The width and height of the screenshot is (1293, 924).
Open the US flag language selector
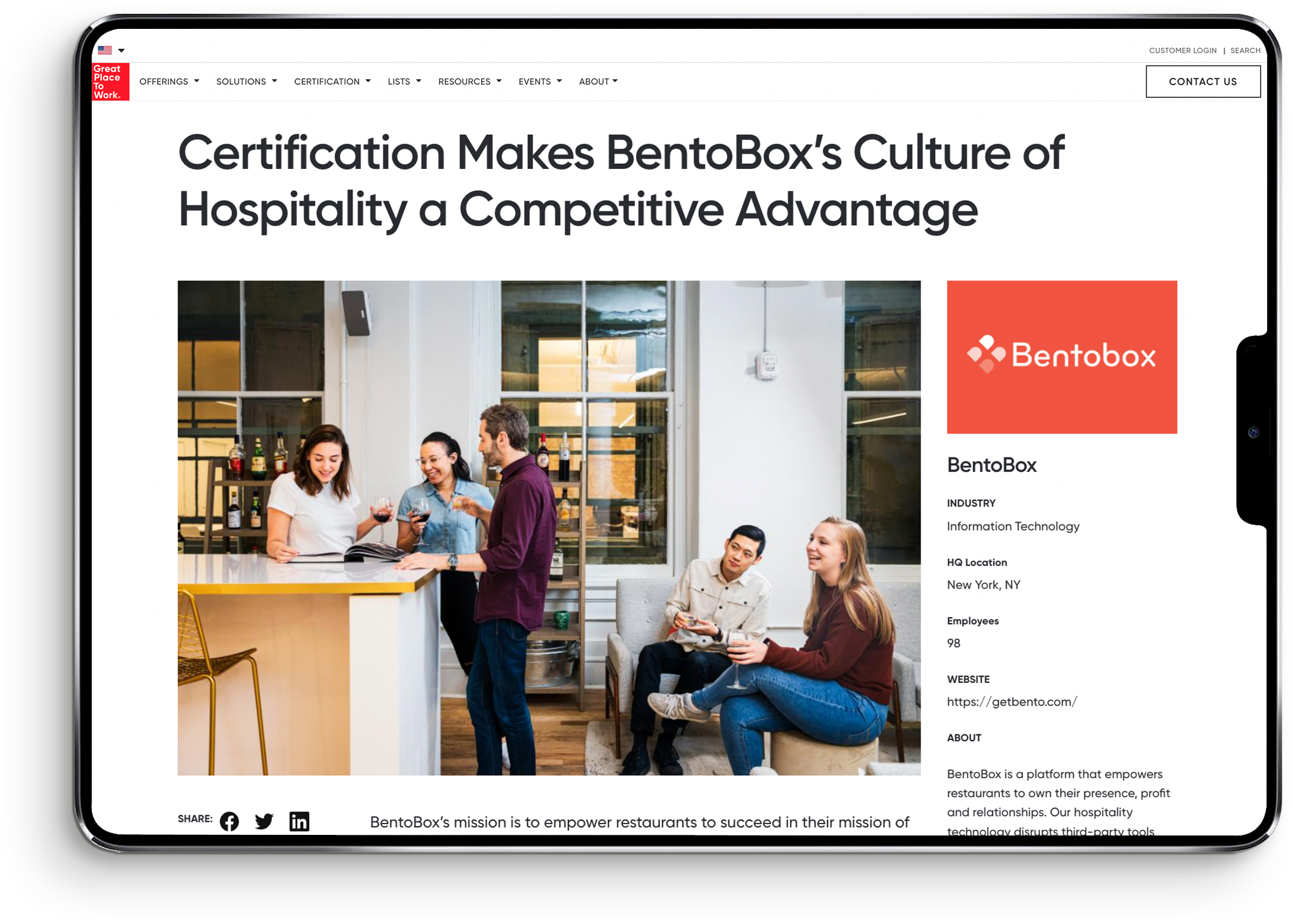tap(111, 50)
